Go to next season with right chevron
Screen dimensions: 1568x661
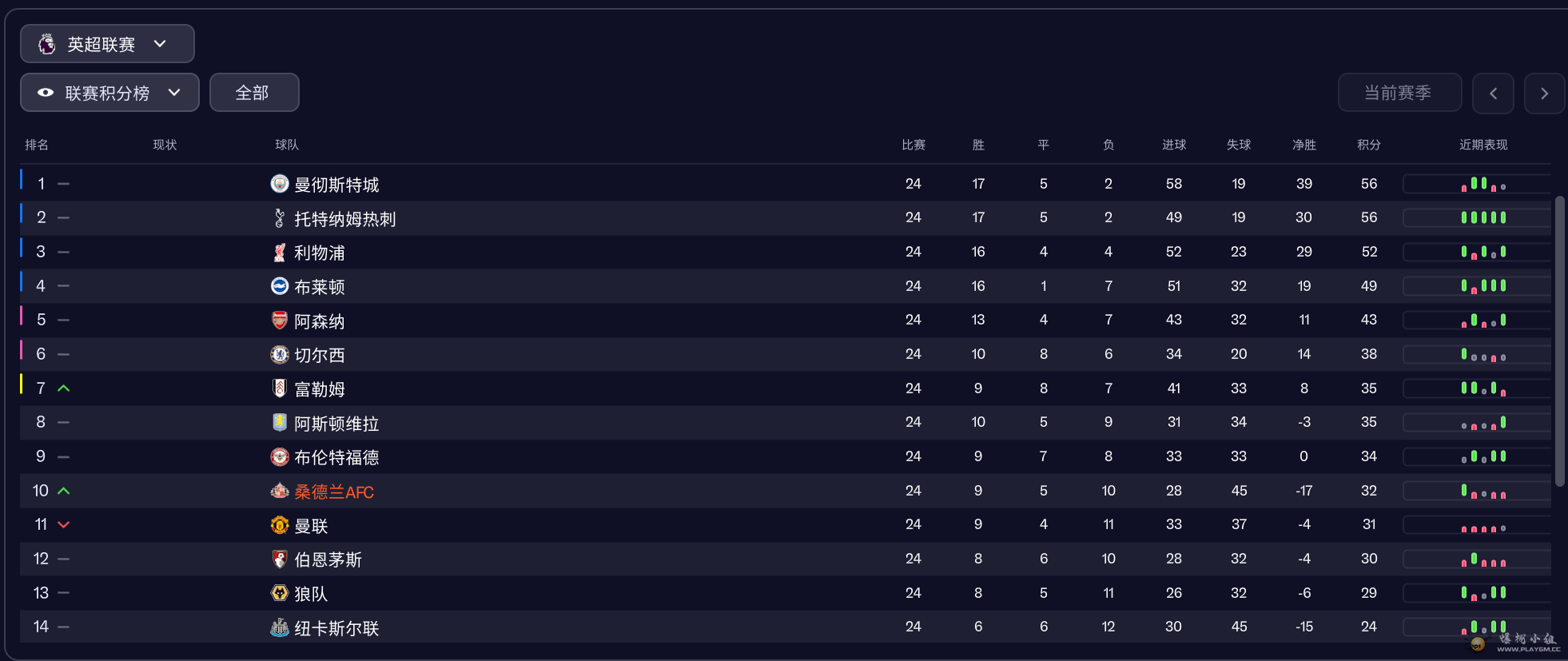point(1544,94)
